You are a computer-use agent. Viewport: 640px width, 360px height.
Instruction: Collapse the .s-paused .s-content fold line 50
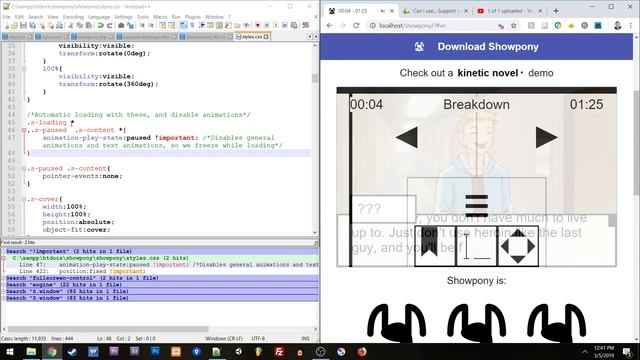tap(24, 169)
